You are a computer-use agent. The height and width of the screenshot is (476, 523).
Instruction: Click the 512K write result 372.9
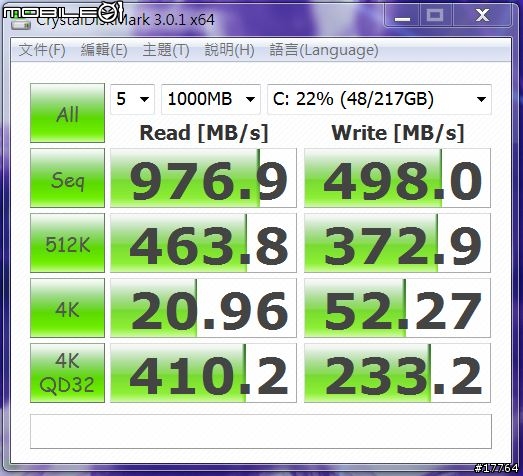coord(397,243)
